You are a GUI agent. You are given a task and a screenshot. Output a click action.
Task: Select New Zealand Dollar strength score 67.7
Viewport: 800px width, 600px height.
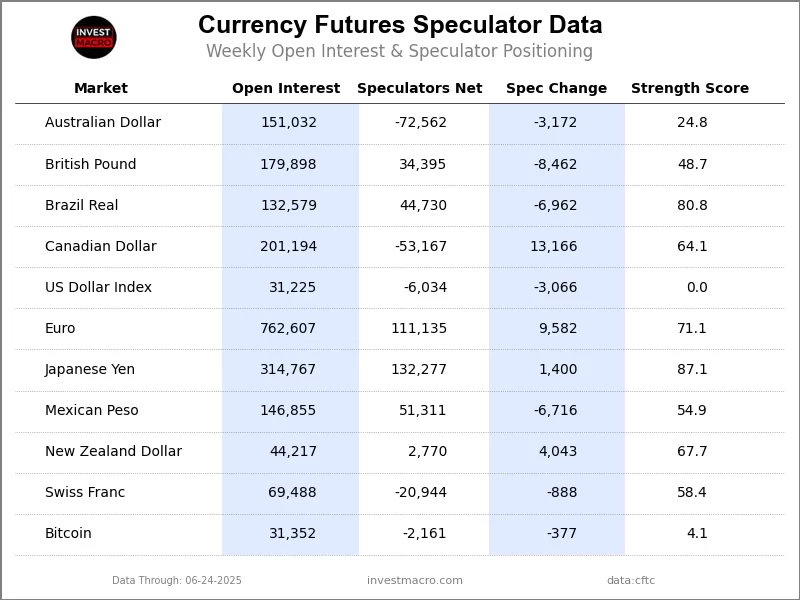(x=692, y=452)
